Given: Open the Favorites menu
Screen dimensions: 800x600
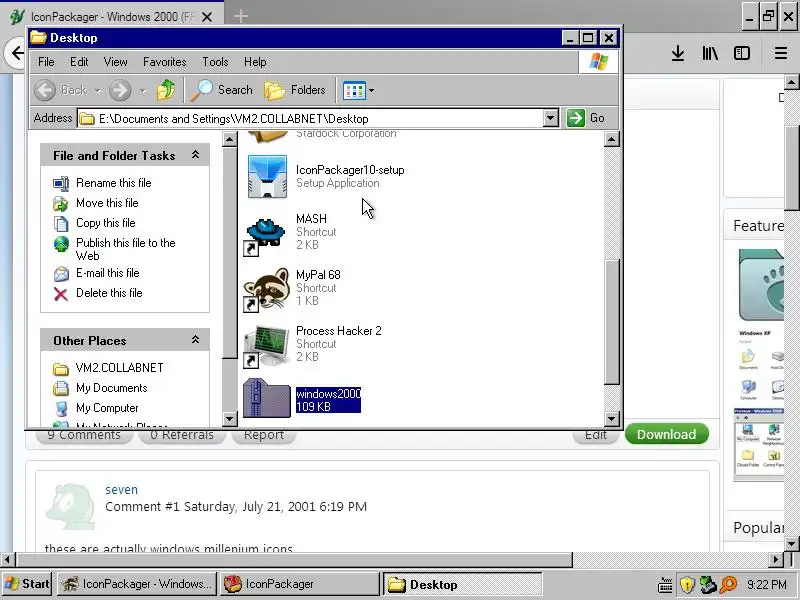Looking at the screenshot, I should [x=164, y=62].
